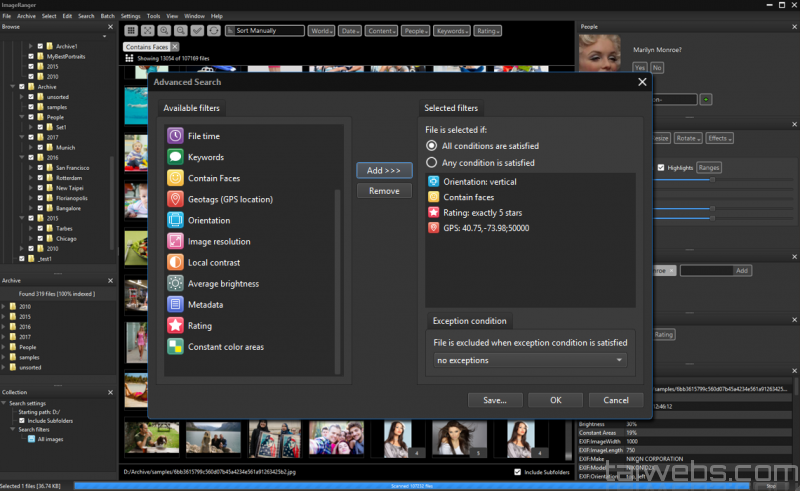Expand the Effects dropdown
The width and height of the screenshot is (800, 491).
[x=718, y=138]
